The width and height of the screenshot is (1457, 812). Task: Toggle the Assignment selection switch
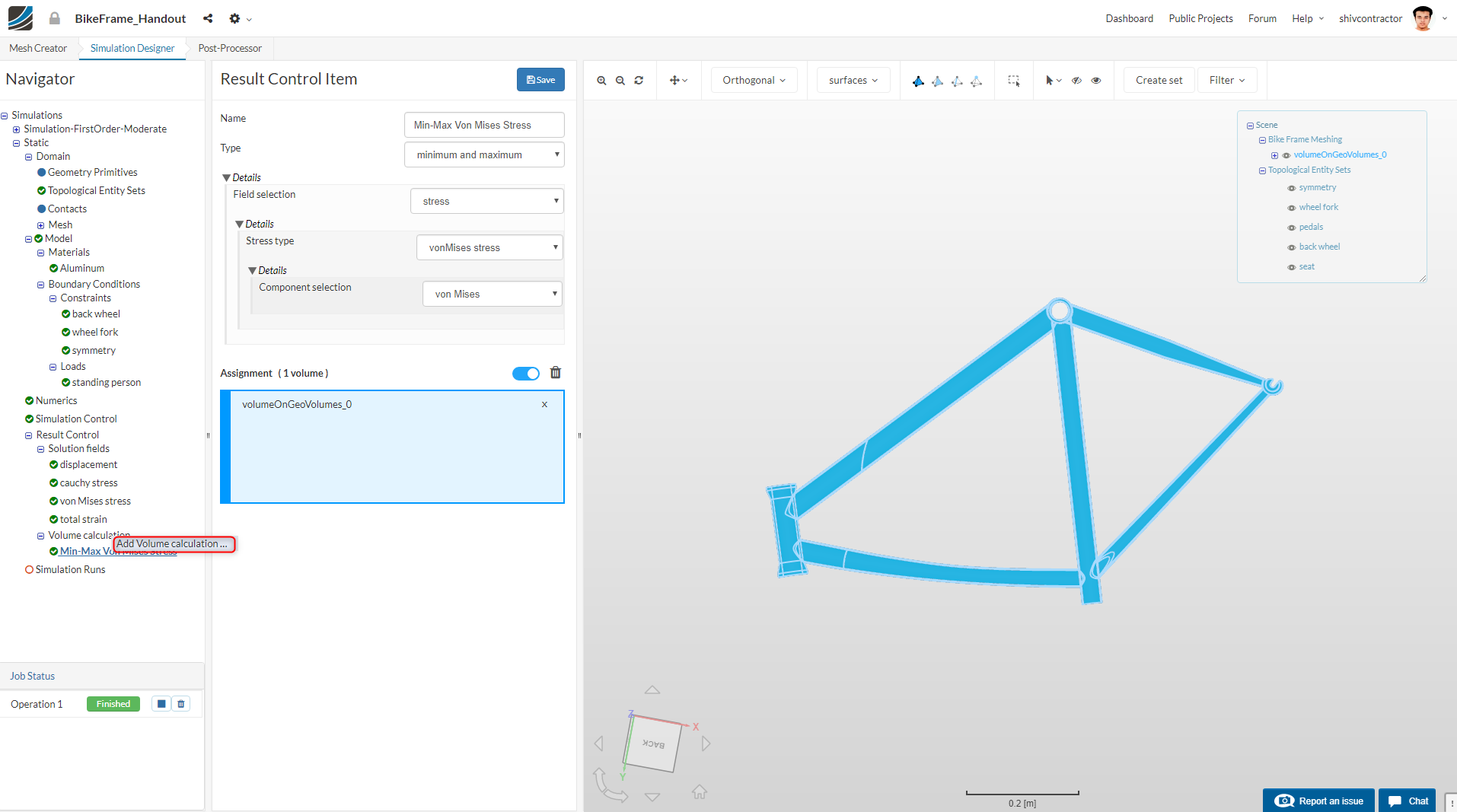pos(526,374)
